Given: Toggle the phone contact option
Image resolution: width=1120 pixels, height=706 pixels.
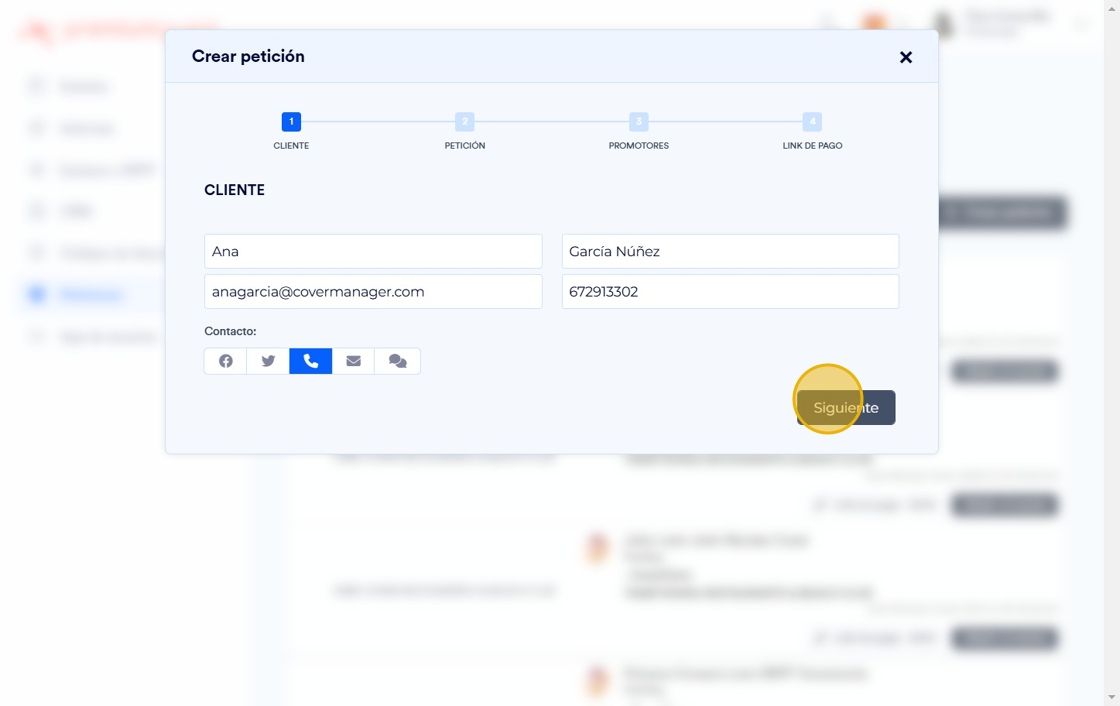Looking at the screenshot, I should 311,361.
